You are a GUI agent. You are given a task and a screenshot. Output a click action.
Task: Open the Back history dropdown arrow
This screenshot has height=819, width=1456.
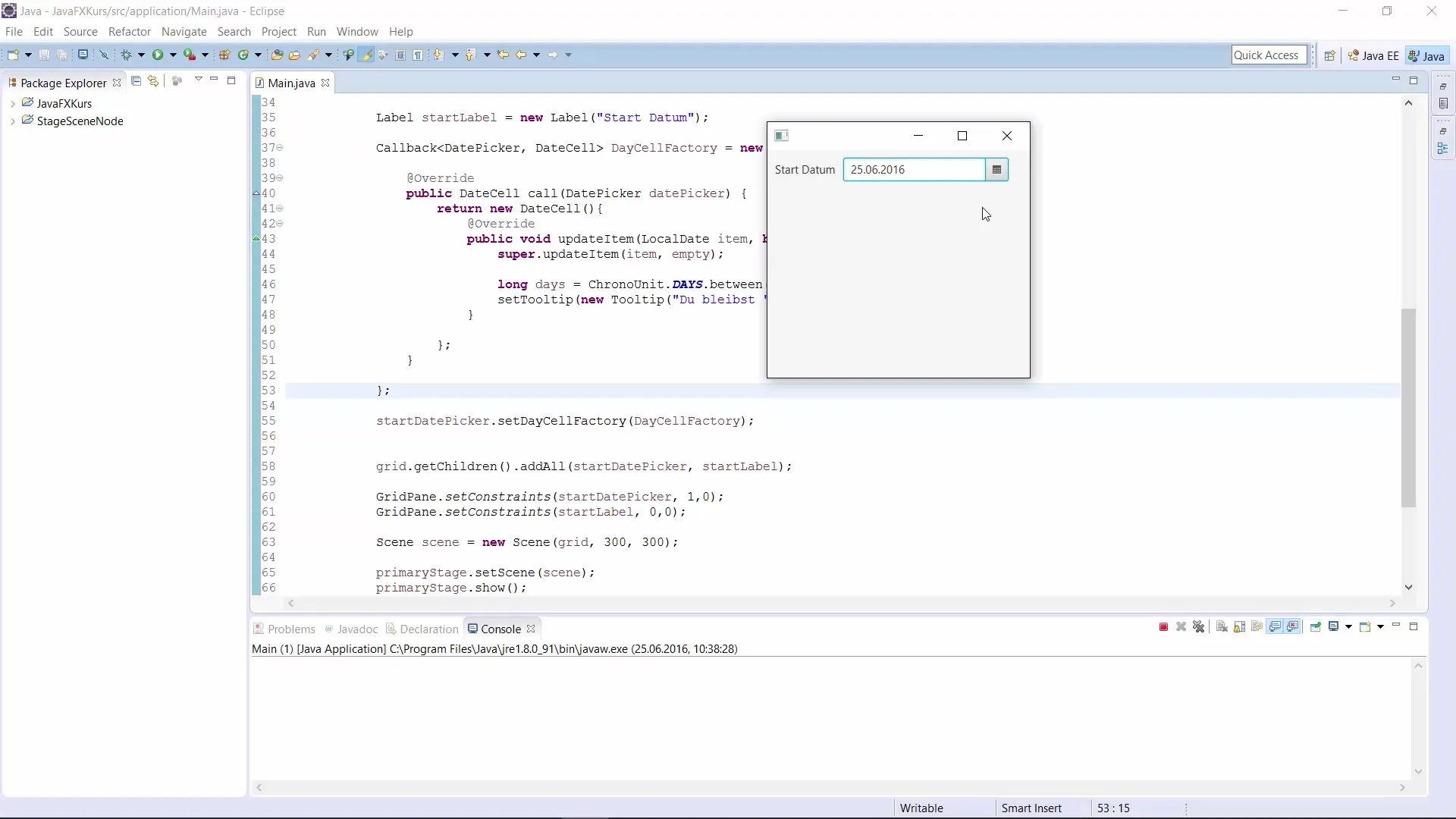(536, 55)
